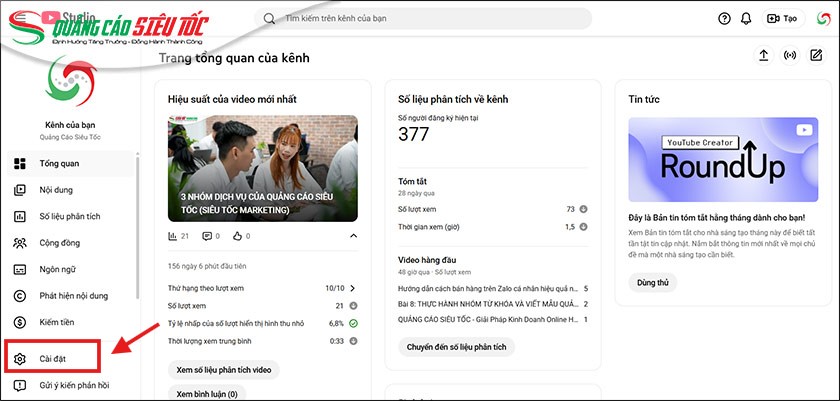Click the notifications icon beside help
Screen dimensions: 840x401
pyautogui.click(x=748, y=18)
